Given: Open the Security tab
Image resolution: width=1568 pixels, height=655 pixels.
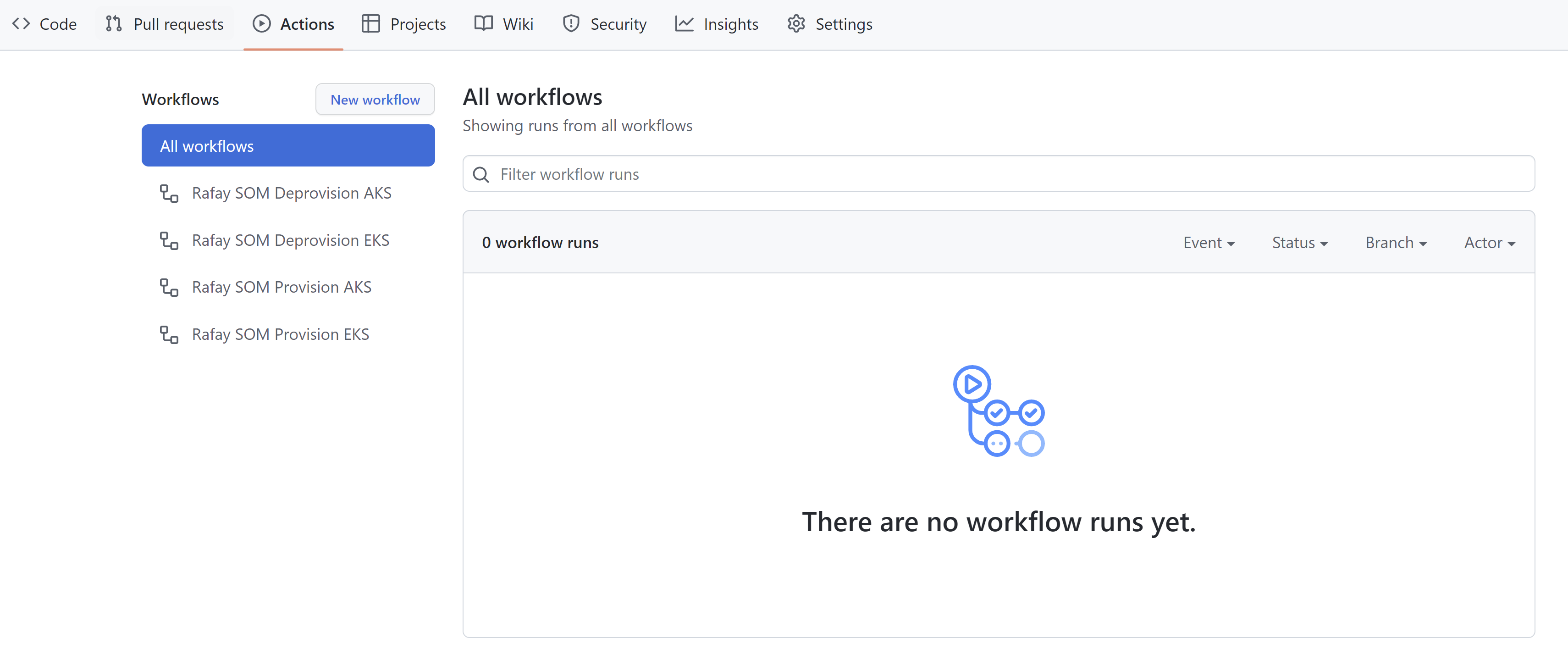Looking at the screenshot, I should pos(604,24).
